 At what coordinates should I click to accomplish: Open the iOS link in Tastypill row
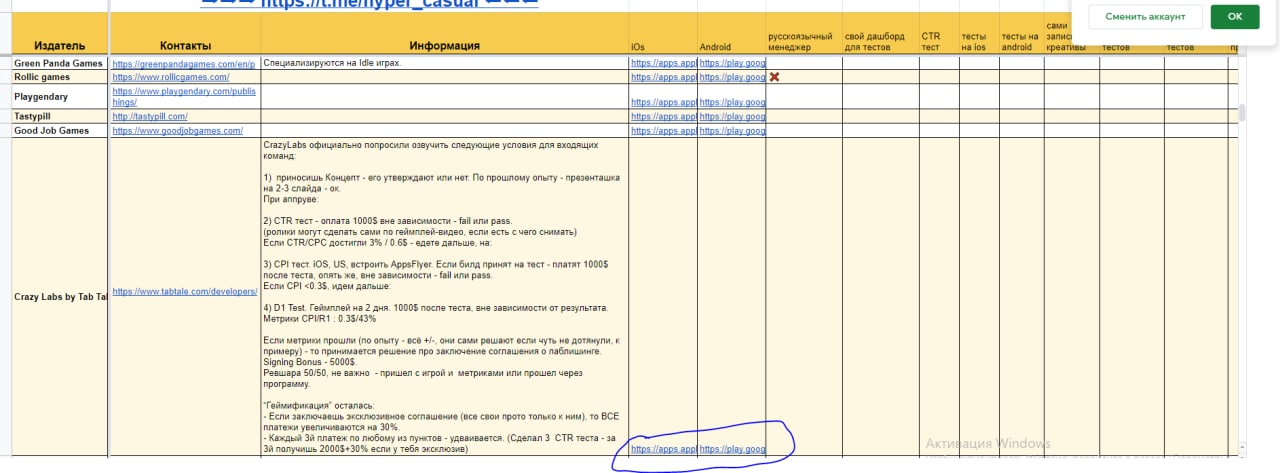pos(663,117)
